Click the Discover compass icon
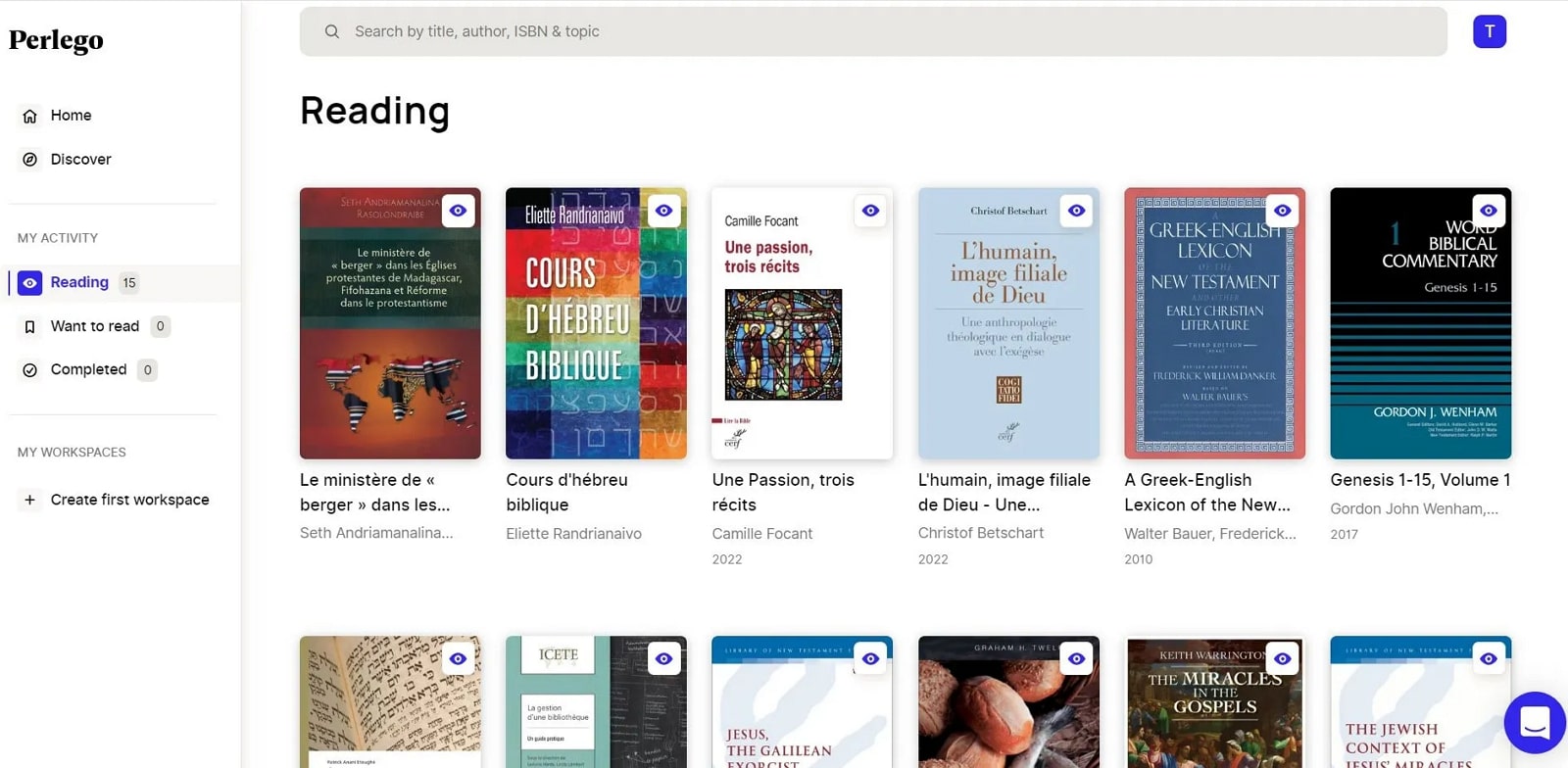 click(x=30, y=159)
